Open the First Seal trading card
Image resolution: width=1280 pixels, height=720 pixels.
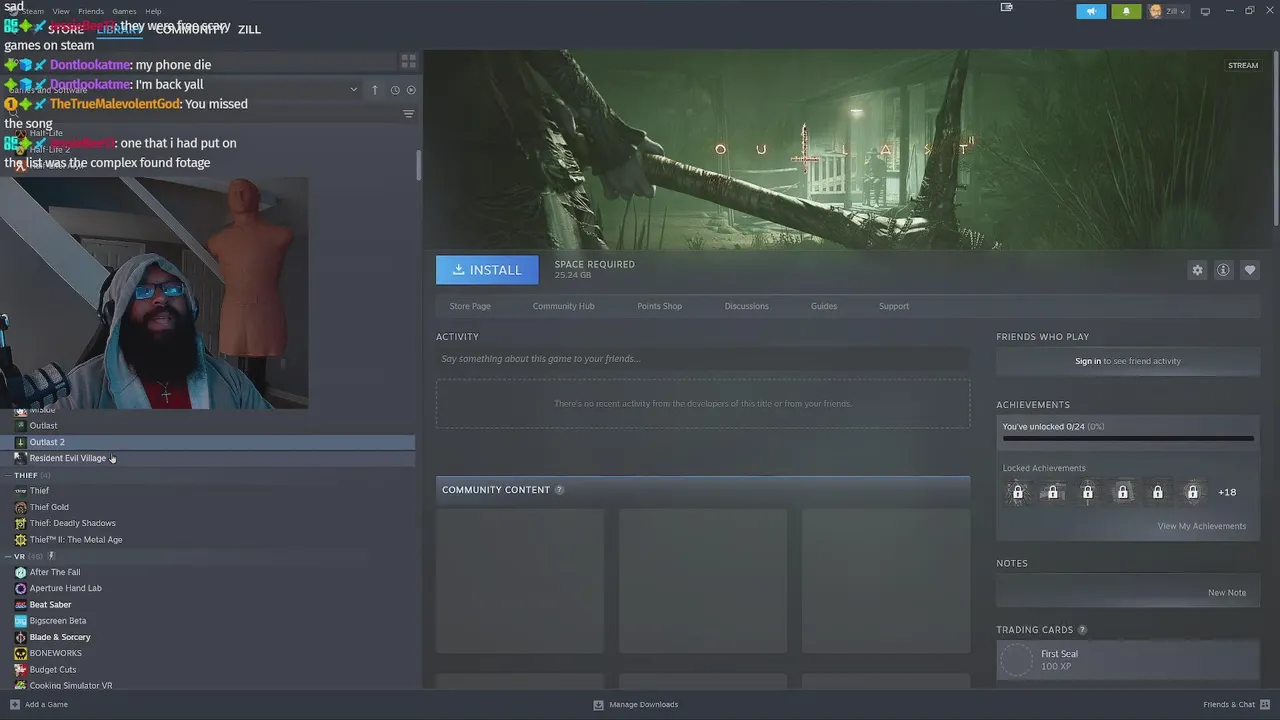pyautogui.click(x=1128, y=660)
